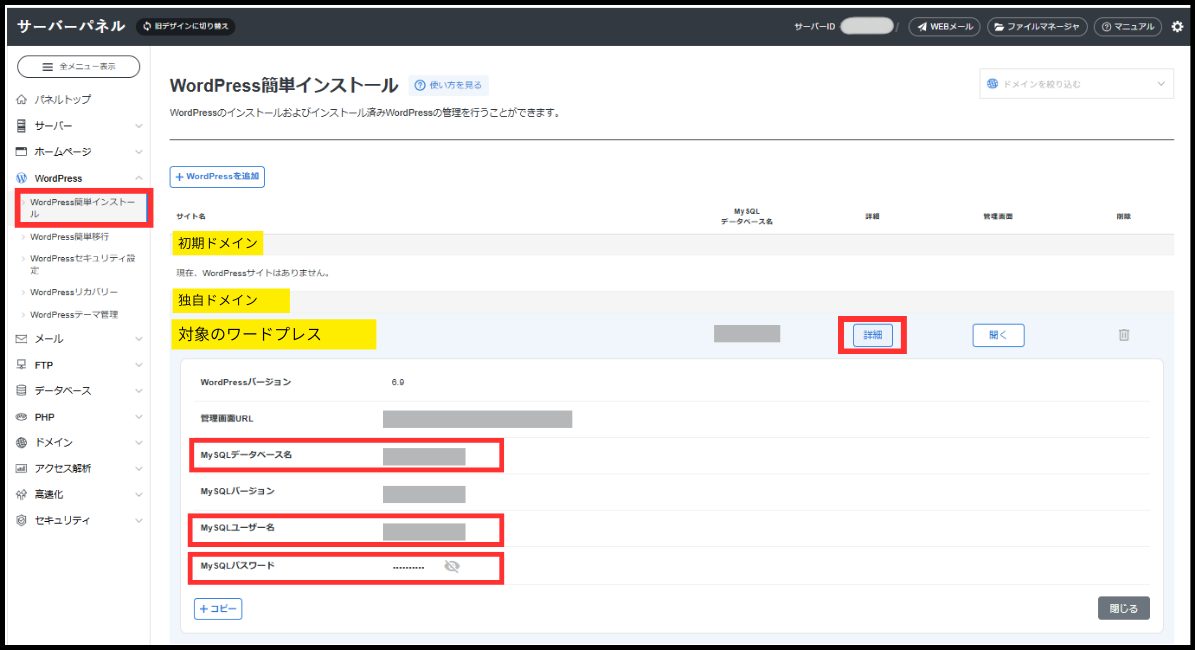The width and height of the screenshot is (1200, 650).
Task: Click the メール envelope icon in sidebar
Action: (22, 339)
